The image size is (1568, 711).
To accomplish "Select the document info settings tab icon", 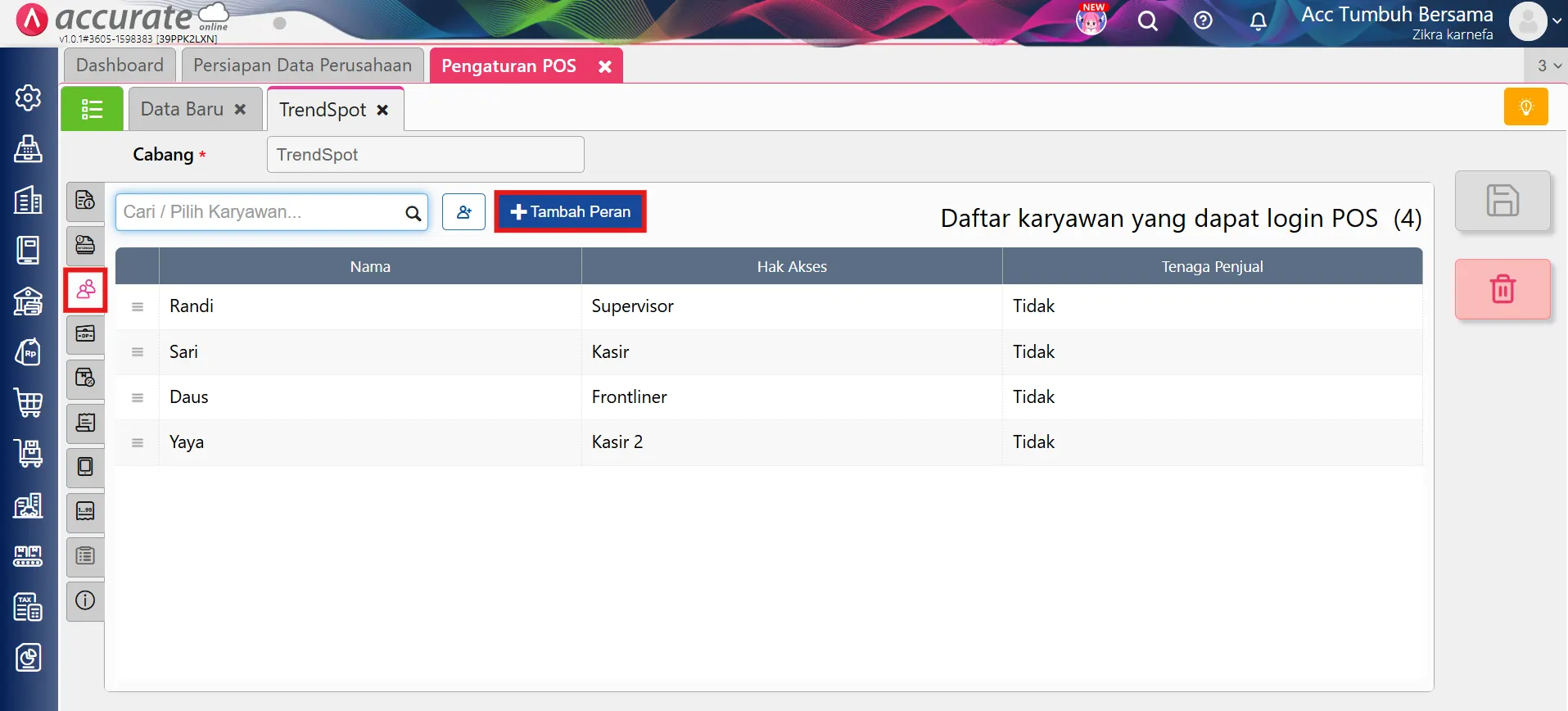I will pos(85,201).
